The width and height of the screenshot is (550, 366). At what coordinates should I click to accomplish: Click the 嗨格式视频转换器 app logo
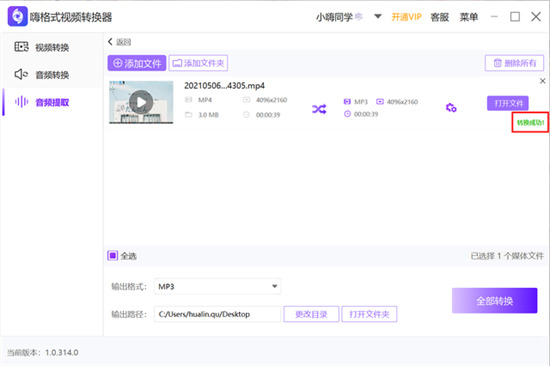[17, 16]
